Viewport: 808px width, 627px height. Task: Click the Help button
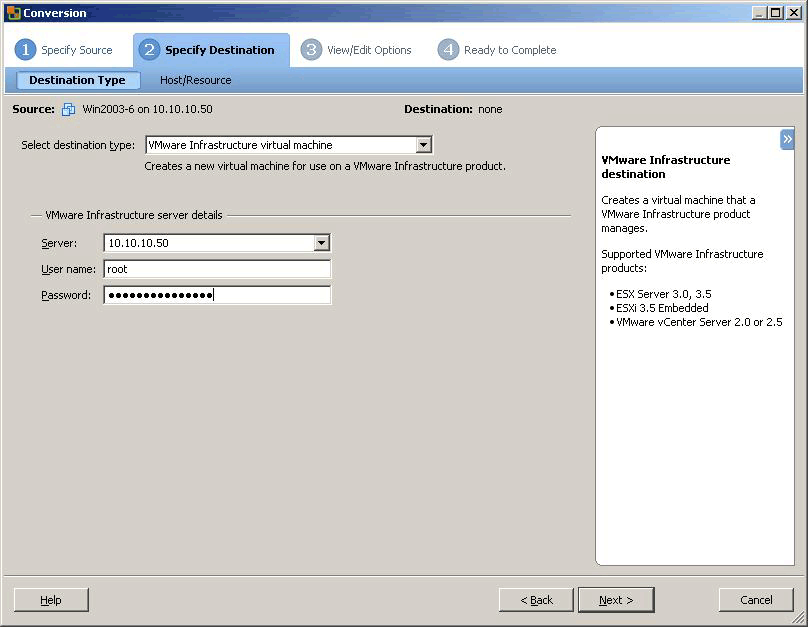(x=51, y=600)
